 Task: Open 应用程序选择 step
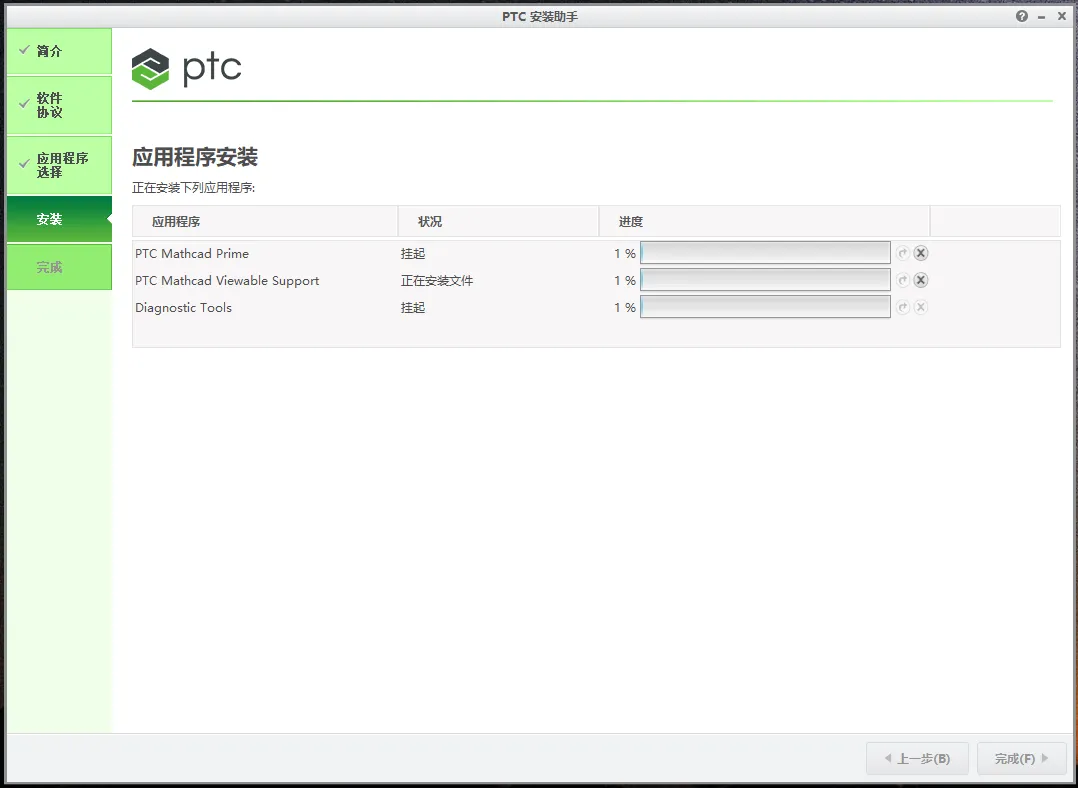(x=59, y=165)
